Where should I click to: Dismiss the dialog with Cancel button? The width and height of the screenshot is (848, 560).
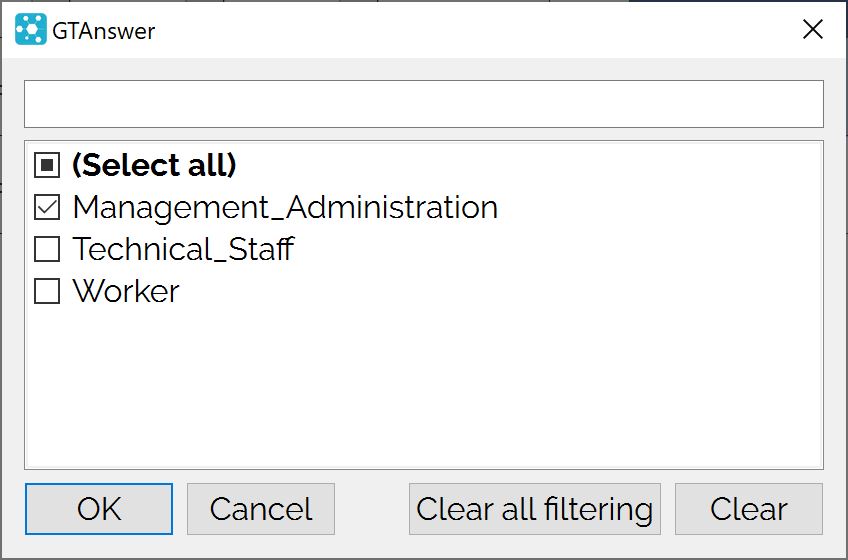(x=261, y=509)
